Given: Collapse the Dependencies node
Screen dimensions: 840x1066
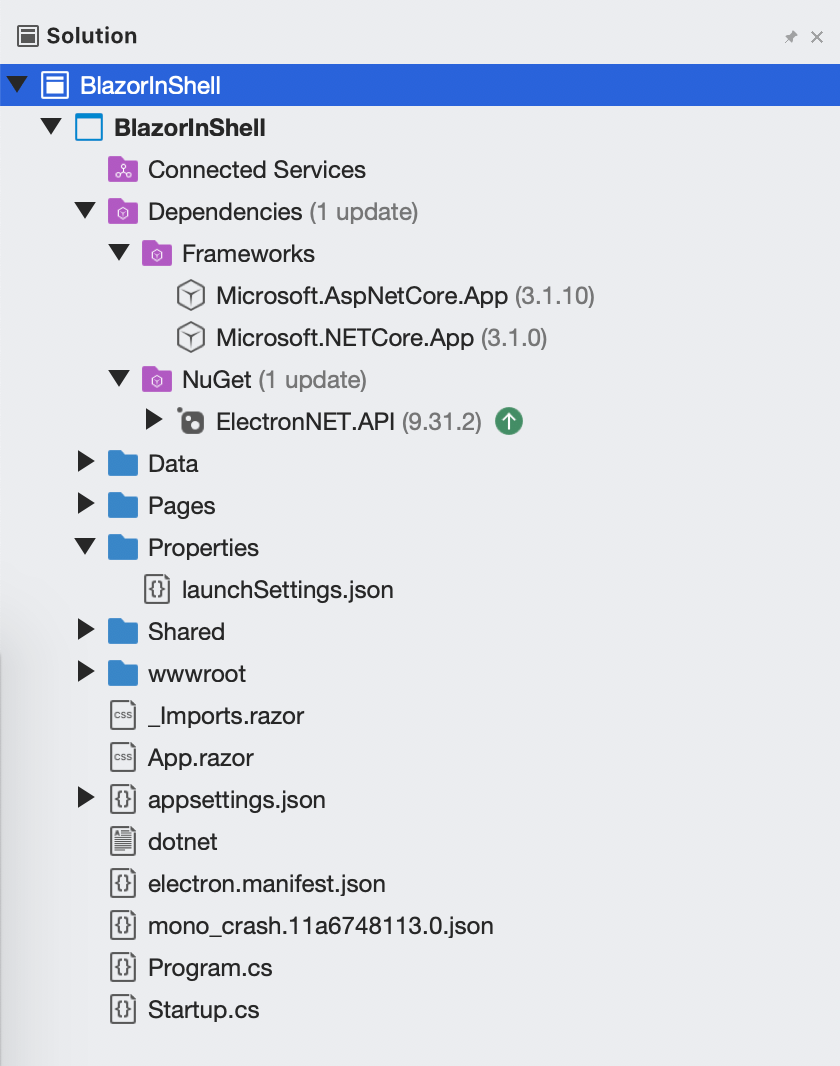Looking at the screenshot, I should [85, 210].
